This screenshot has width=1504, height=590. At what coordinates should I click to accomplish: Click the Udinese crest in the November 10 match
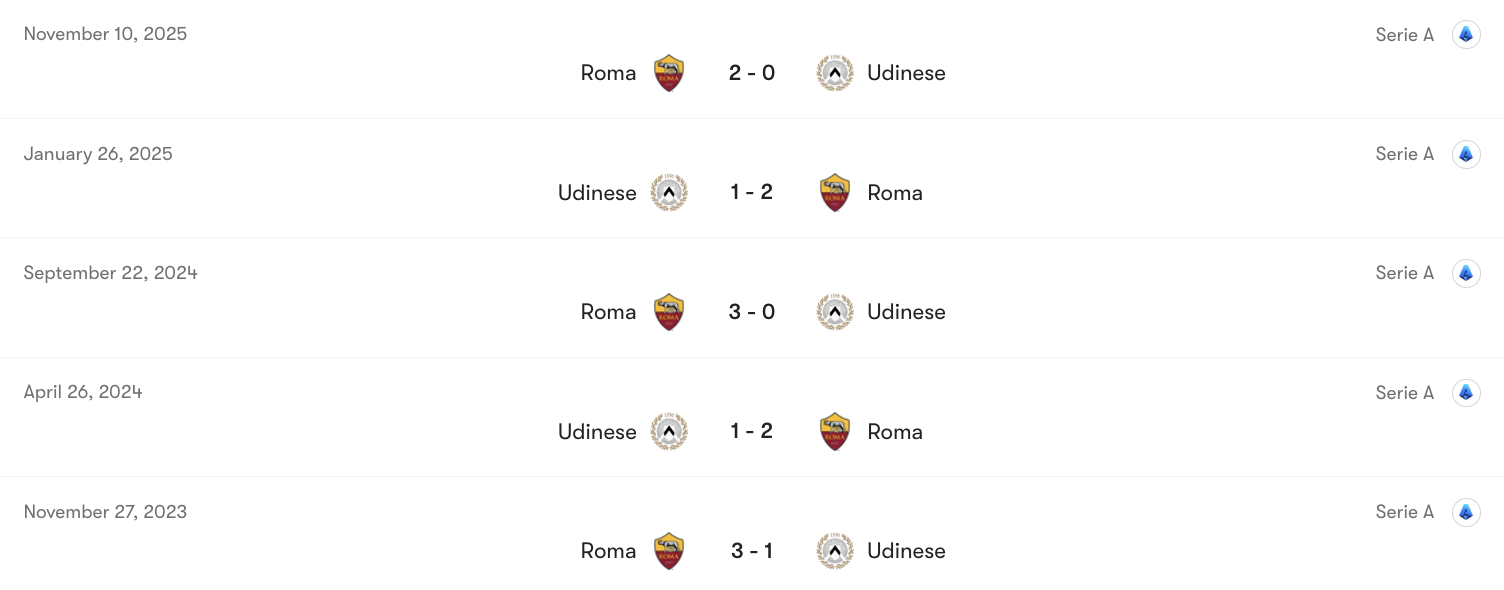click(835, 72)
